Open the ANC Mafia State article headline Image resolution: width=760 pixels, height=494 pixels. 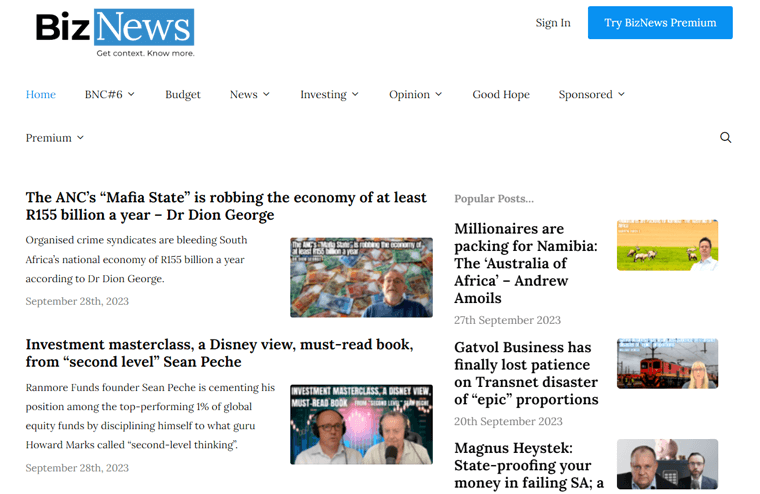[x=226, y=206]
